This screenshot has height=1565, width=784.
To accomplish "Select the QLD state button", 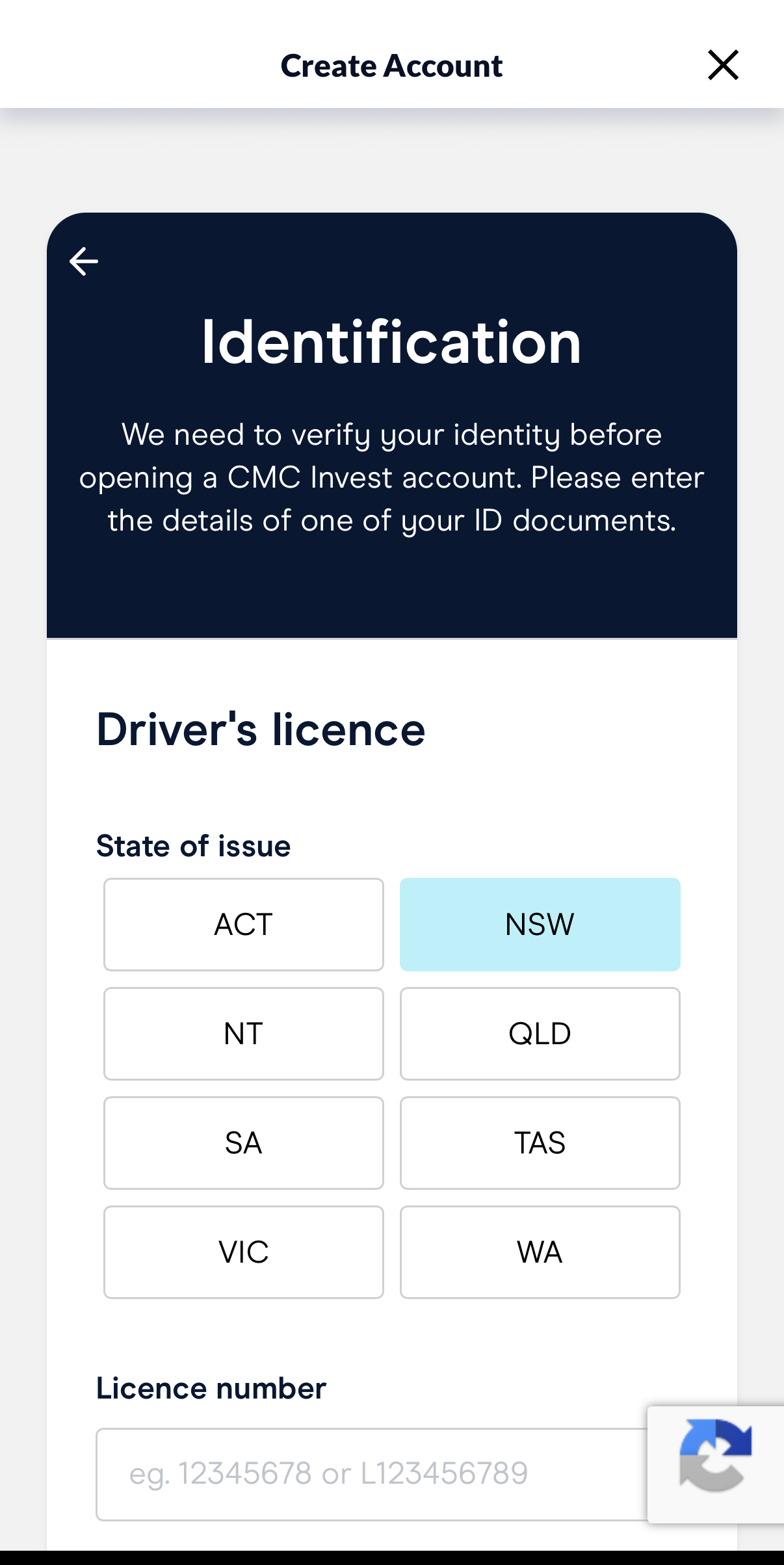I will pyautogui.click(x=540, y=1033).
